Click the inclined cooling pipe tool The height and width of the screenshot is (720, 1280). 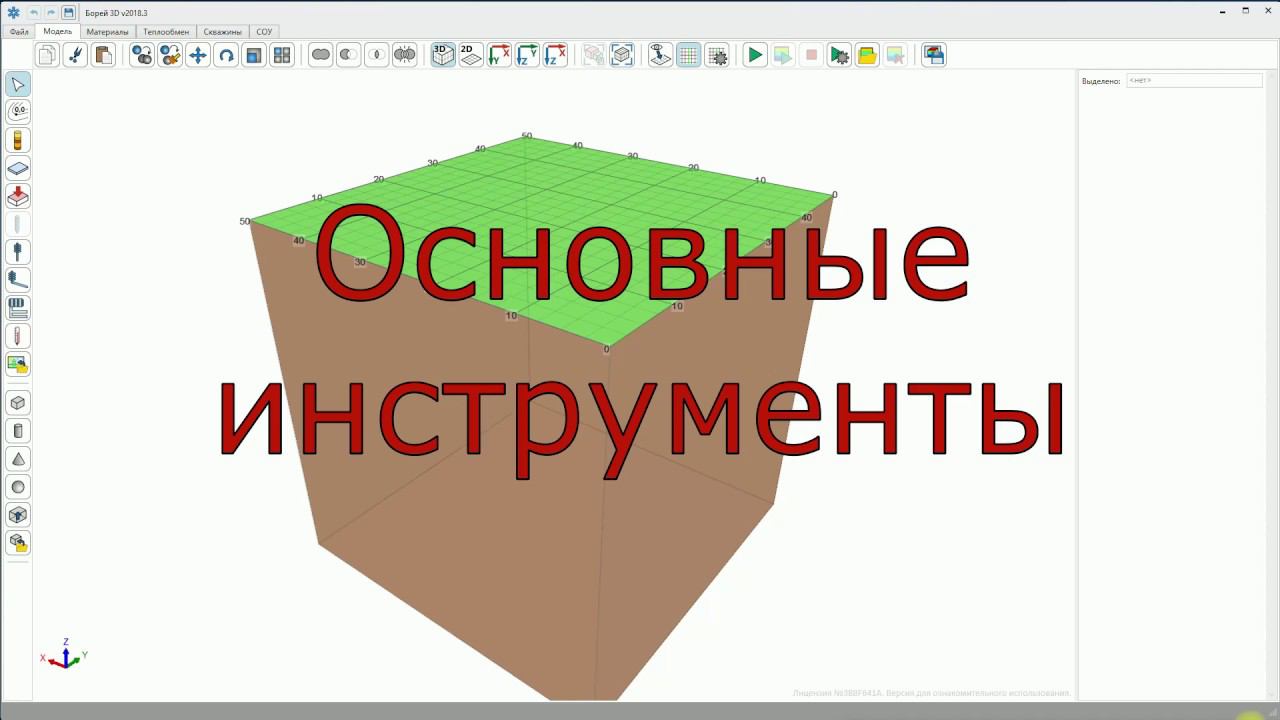click(18, 280)
